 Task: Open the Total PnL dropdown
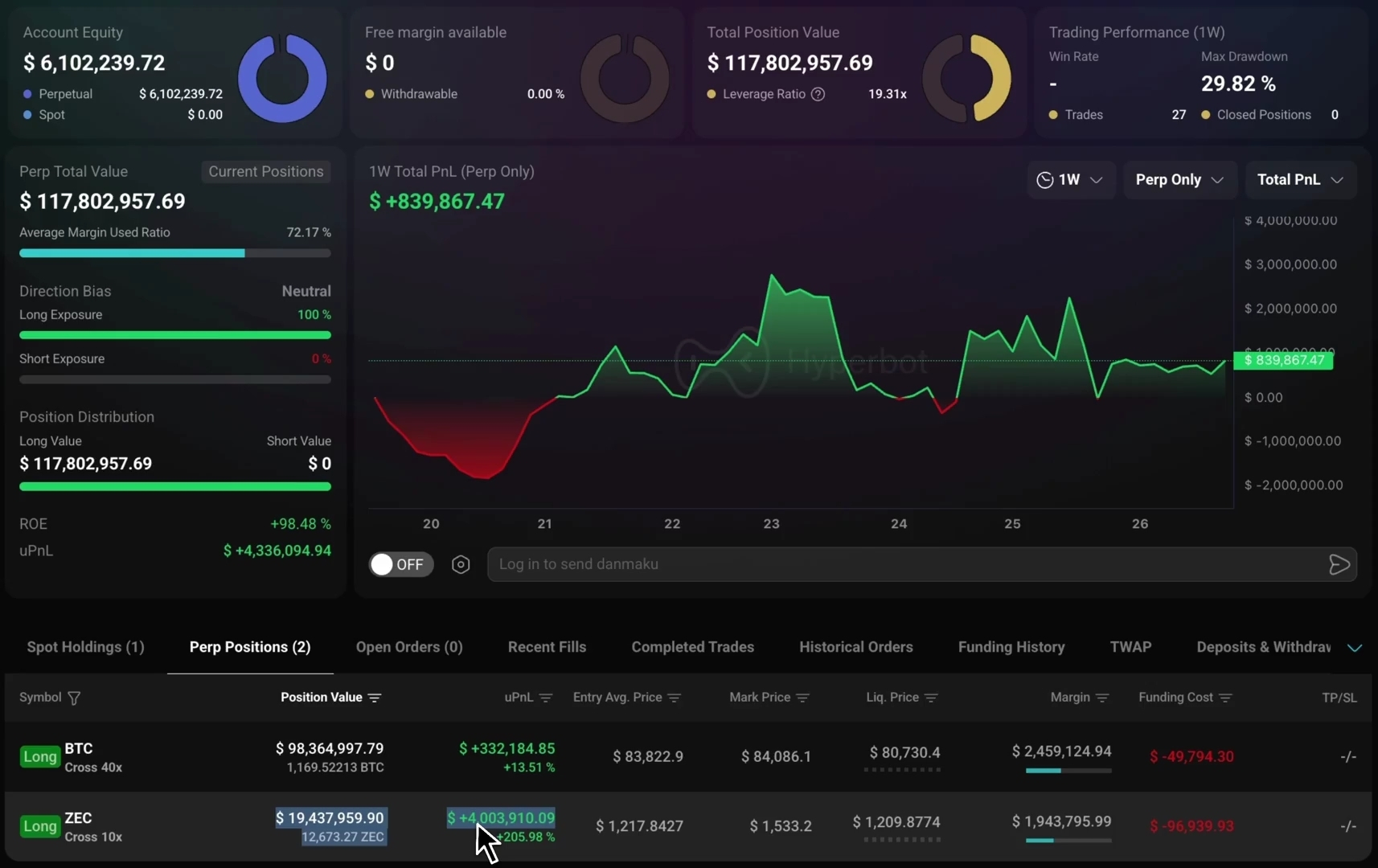tap(1301, 180)
